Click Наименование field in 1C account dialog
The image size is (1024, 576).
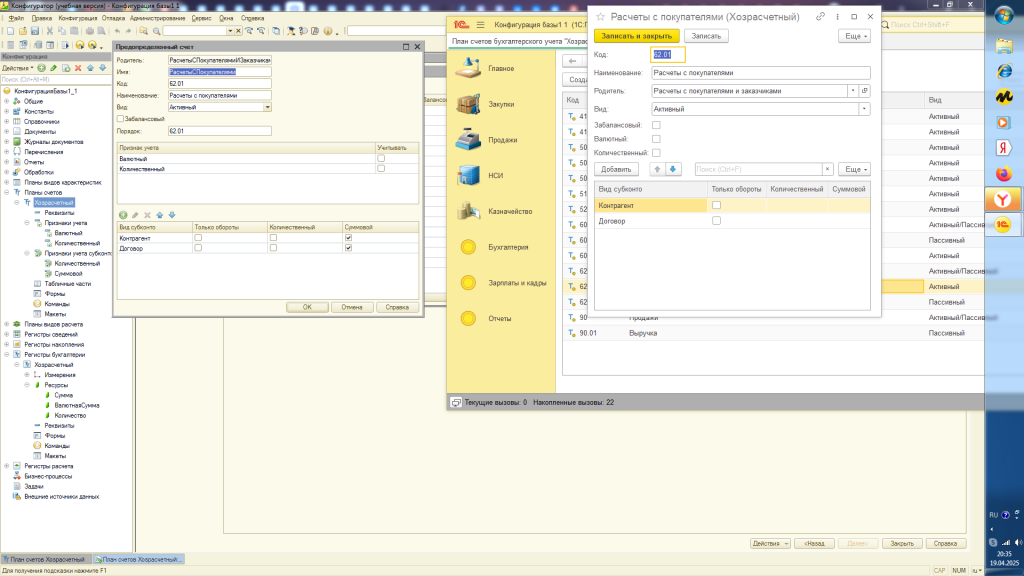coord(761,72)
